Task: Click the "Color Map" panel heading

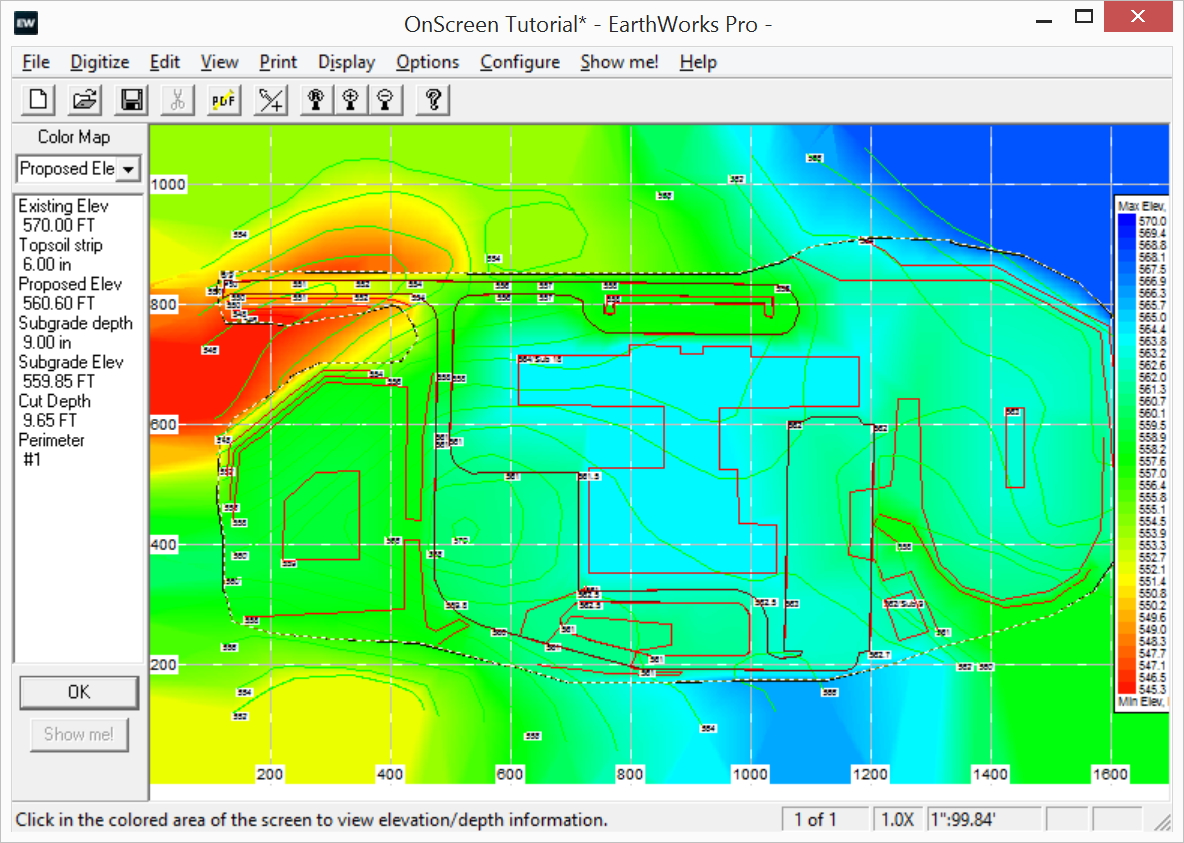Action: coord(74,137)
